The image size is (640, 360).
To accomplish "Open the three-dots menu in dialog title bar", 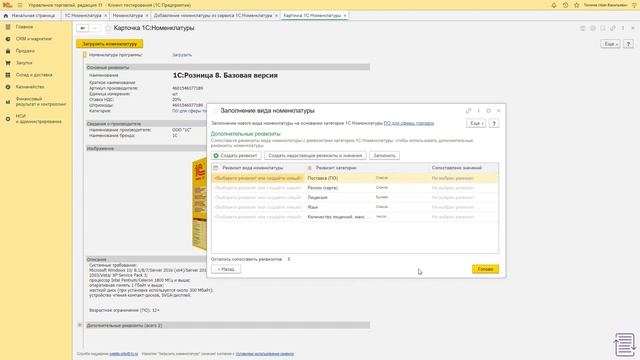I will click(479, 111).
